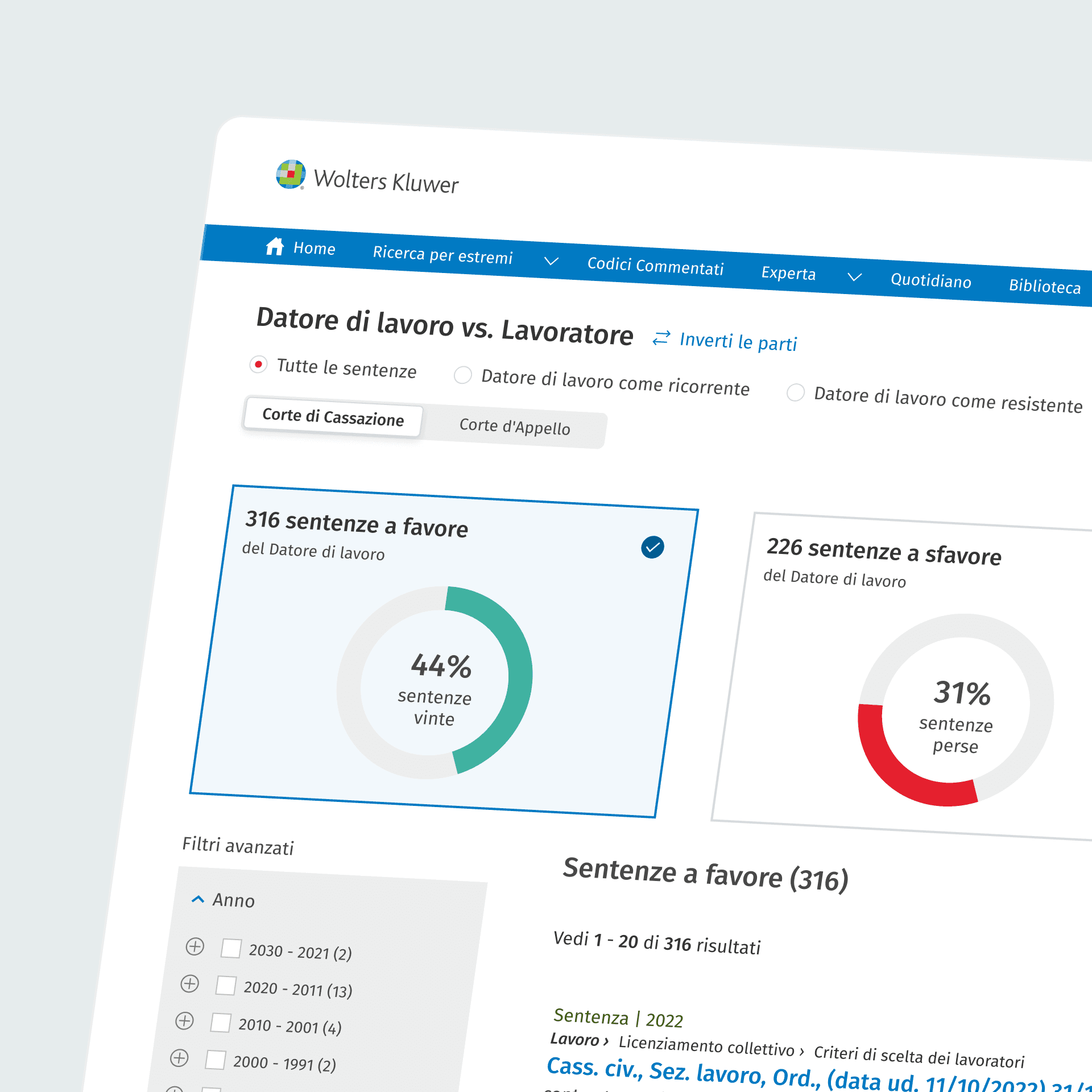Expand the 2000 - 1991 plus icon
Screen dimensions: 1092x1092
point(179,1058)
